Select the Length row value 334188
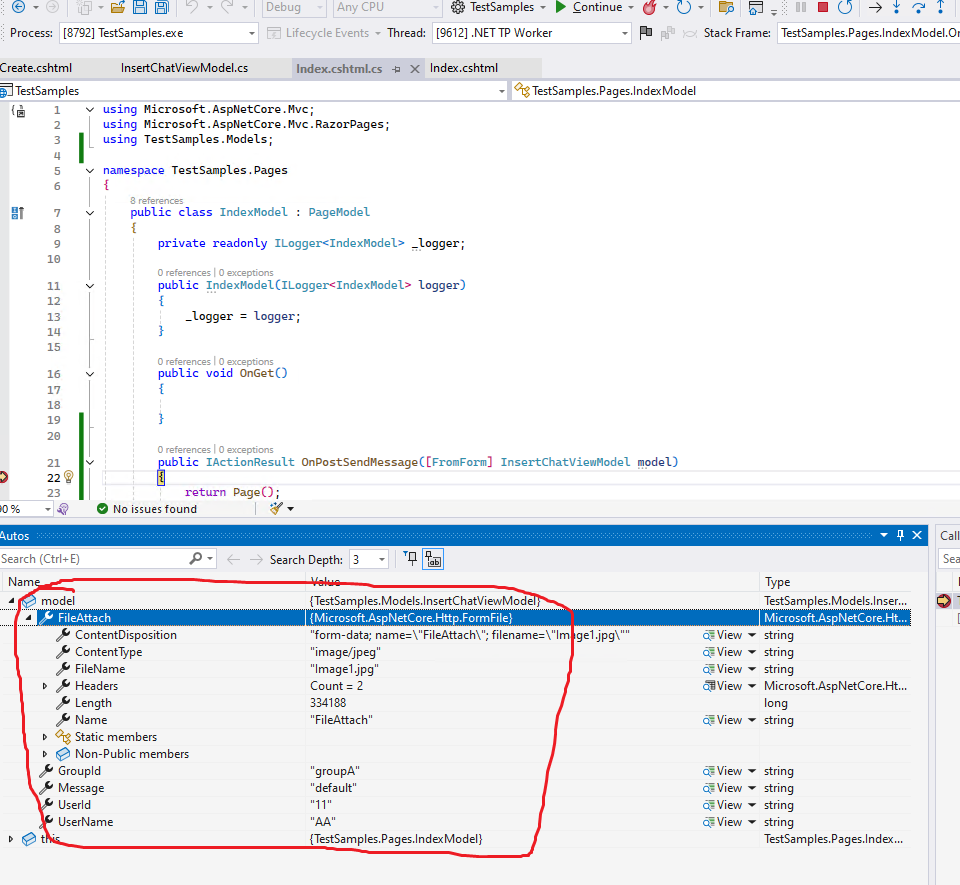The width and height of the screenshot is (960, 885). (x=328, y=703)
